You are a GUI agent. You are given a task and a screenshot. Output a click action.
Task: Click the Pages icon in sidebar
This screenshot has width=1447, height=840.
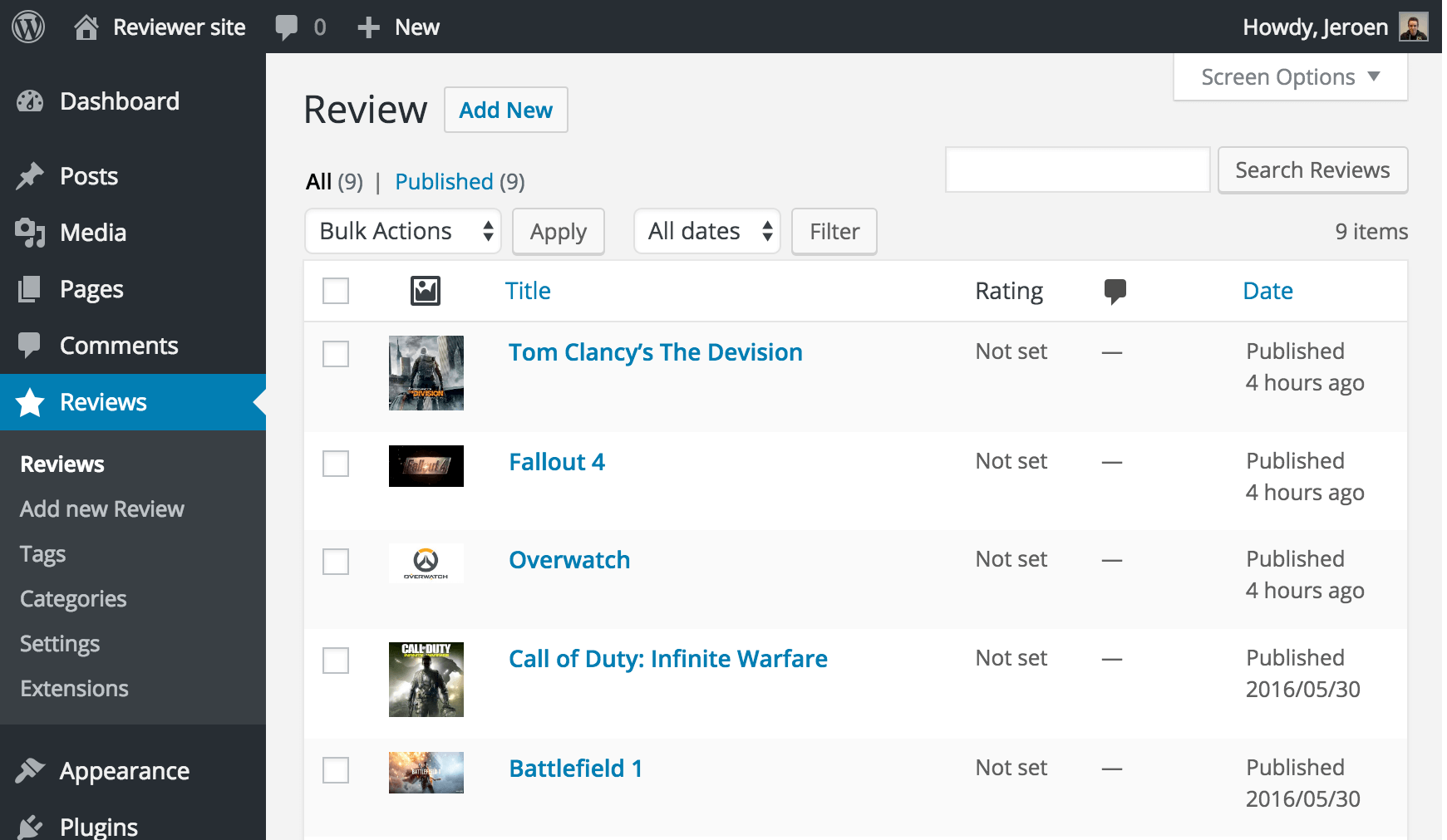30,289
